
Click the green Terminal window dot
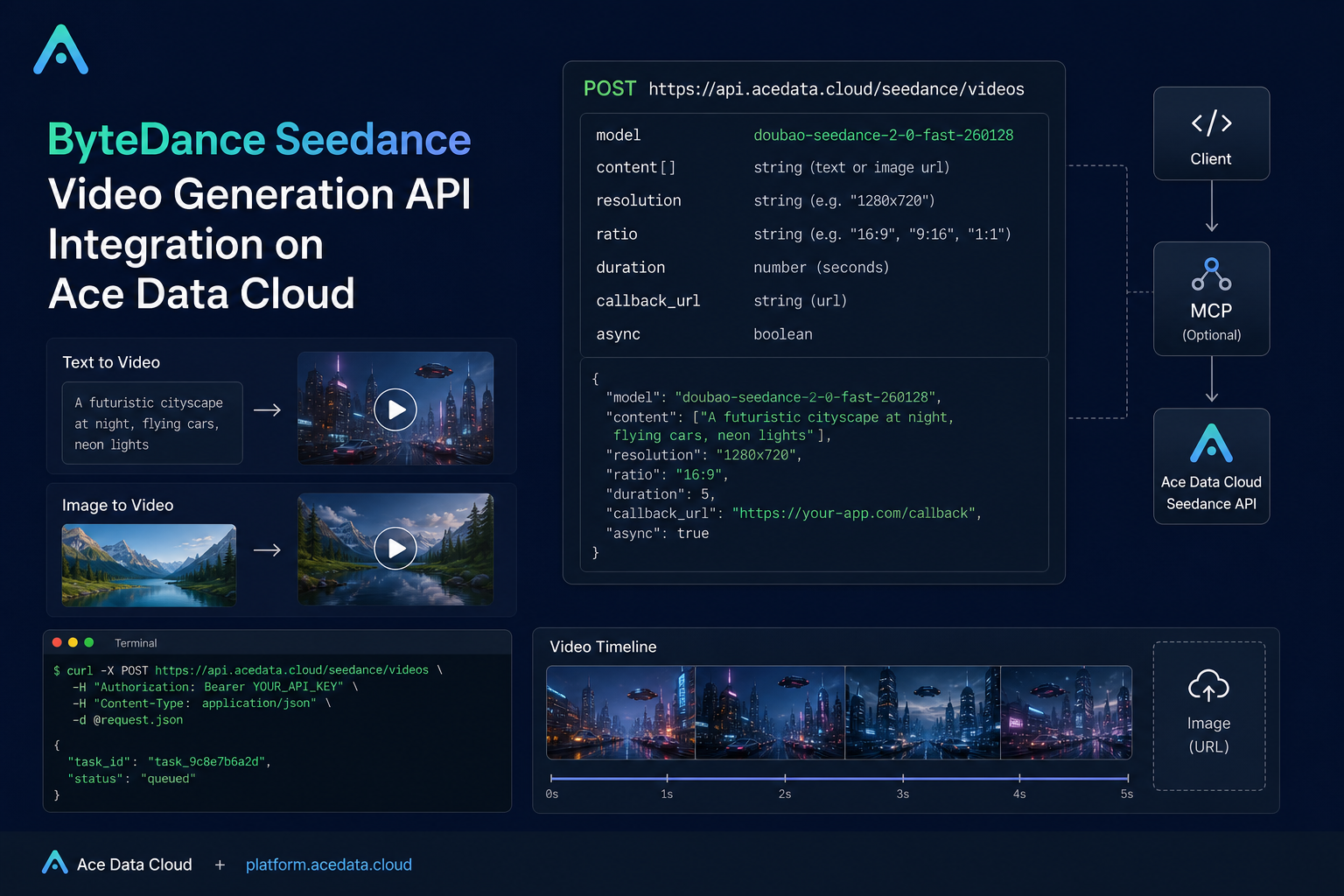click(88, 642)
